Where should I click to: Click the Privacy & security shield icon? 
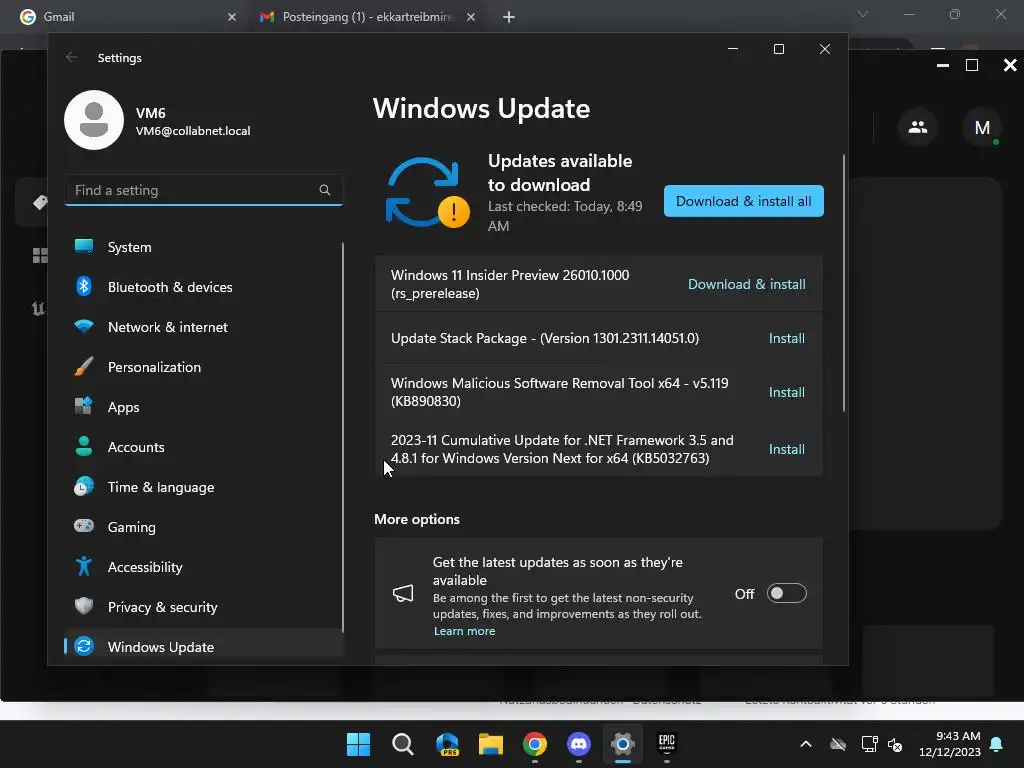[84, 606]
